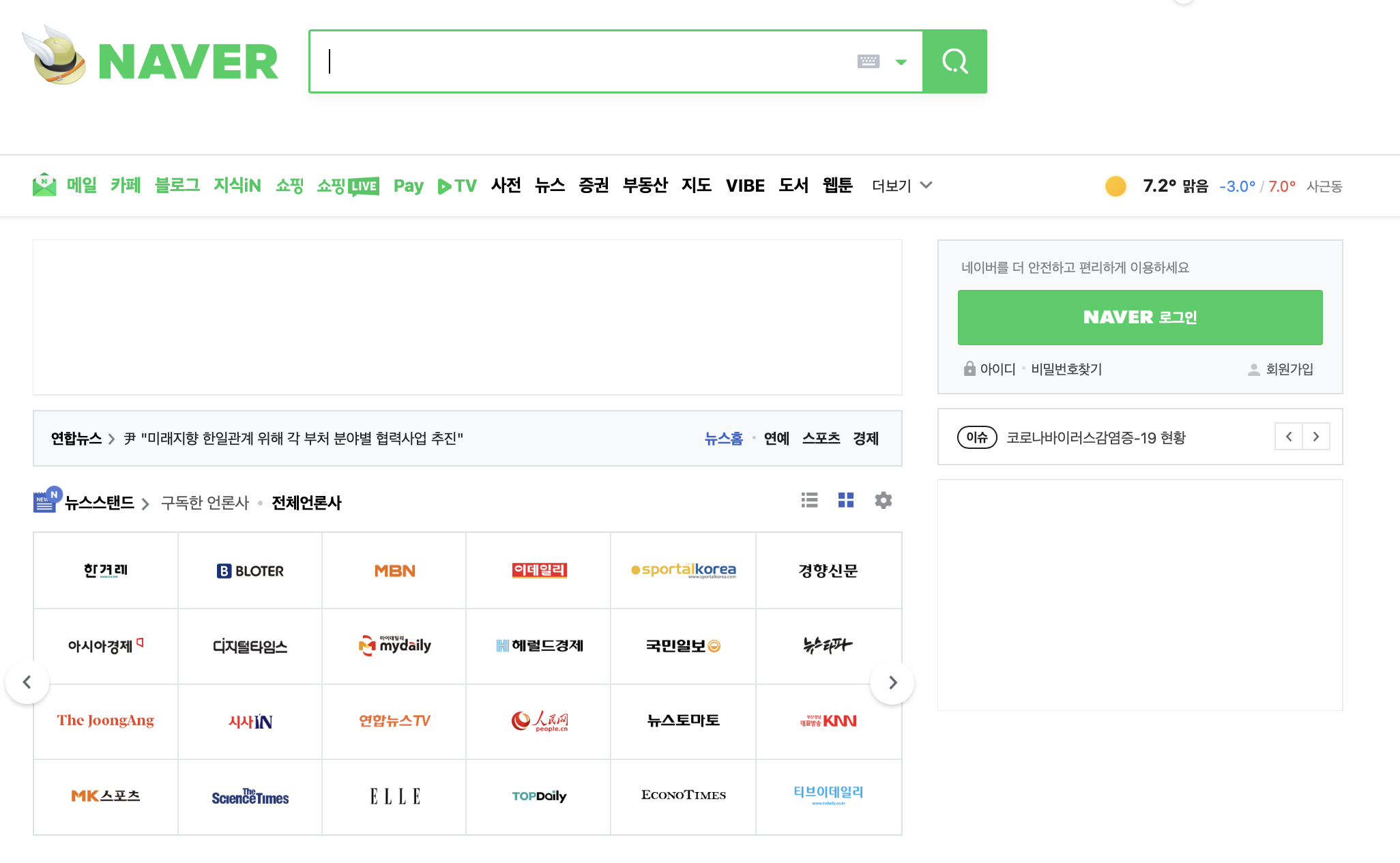Open the on-screen keyboard icon
This screenshot has width=1400, height=863.
(x=868, y=61)
